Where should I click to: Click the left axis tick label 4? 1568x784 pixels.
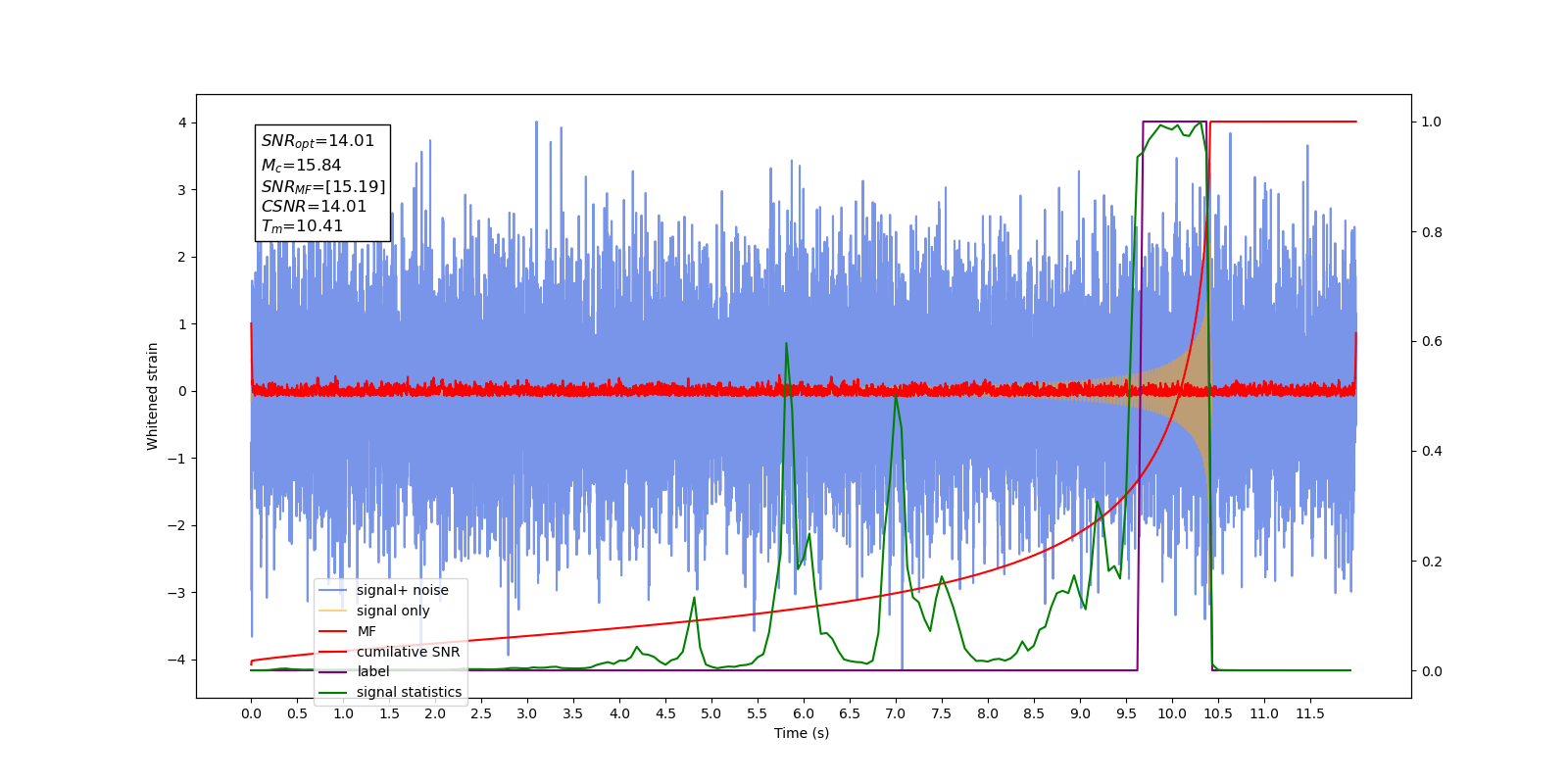(x=182, y=122)
